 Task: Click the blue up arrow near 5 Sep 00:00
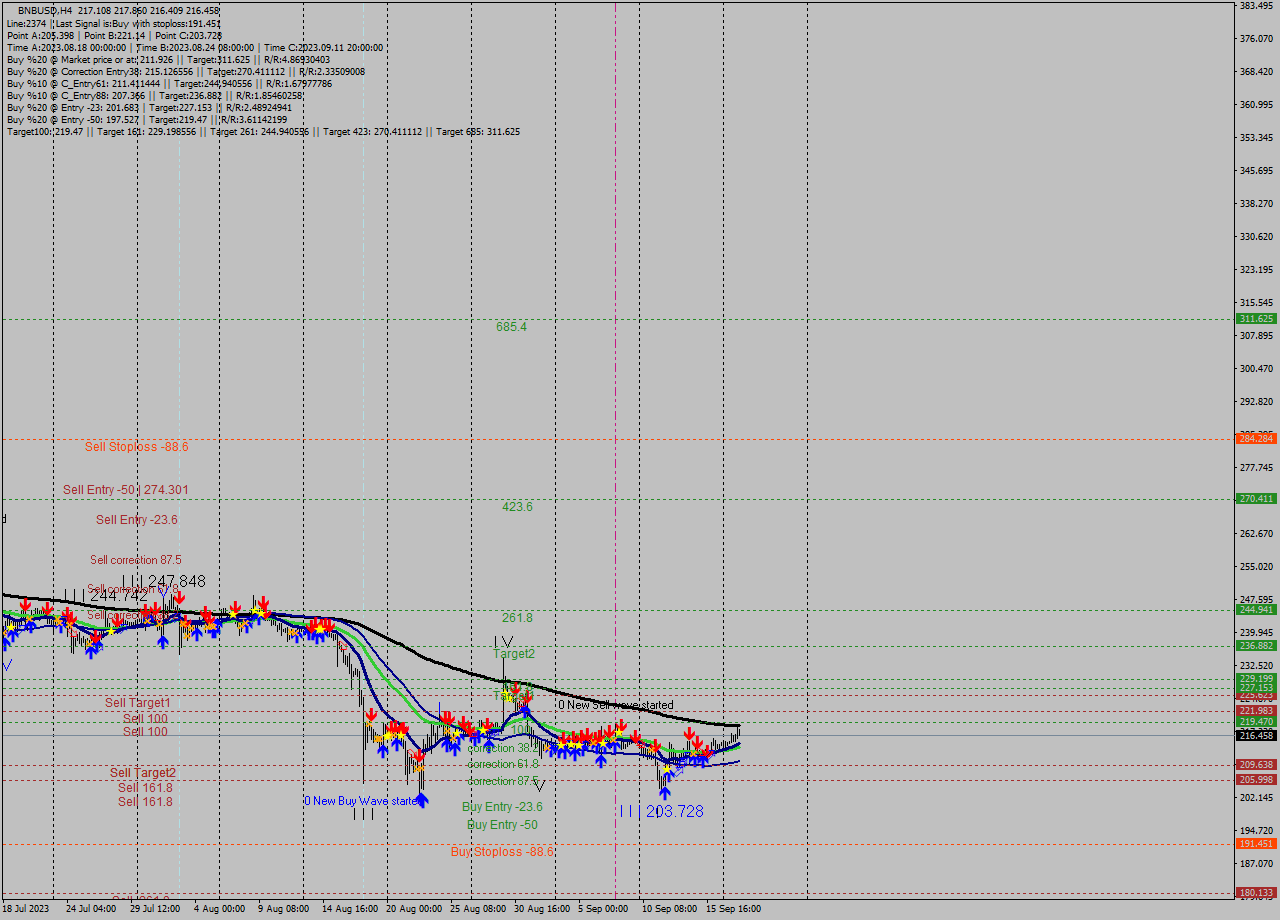[x=600, y=760]
